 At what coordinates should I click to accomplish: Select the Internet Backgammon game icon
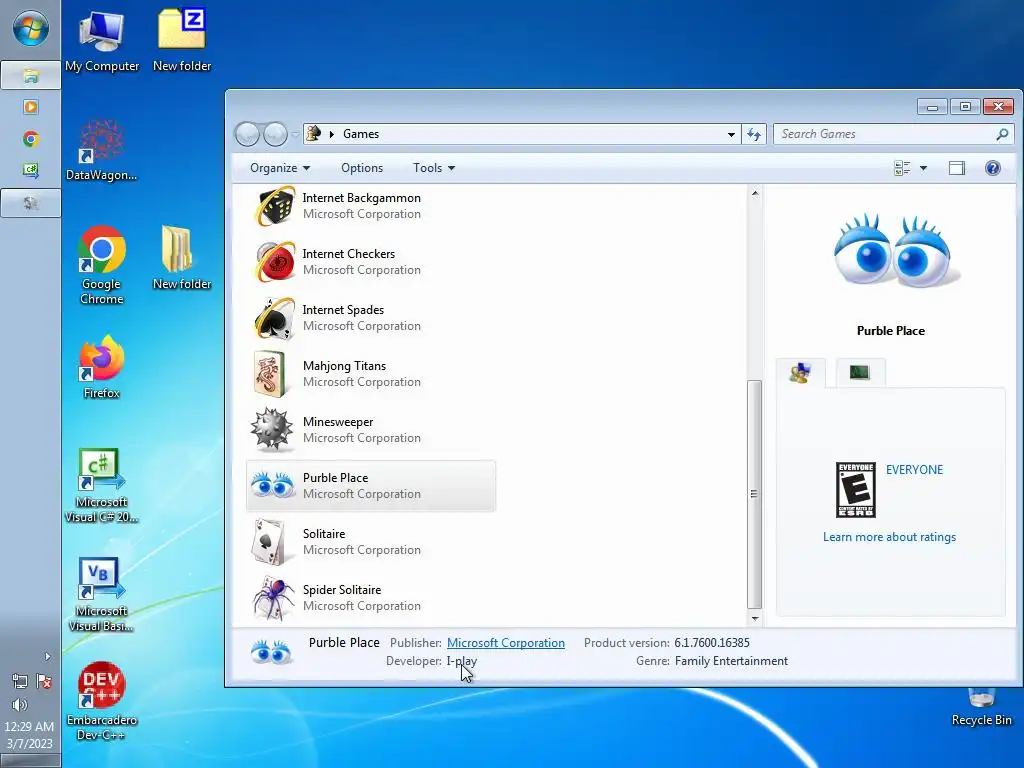point(274,206)
